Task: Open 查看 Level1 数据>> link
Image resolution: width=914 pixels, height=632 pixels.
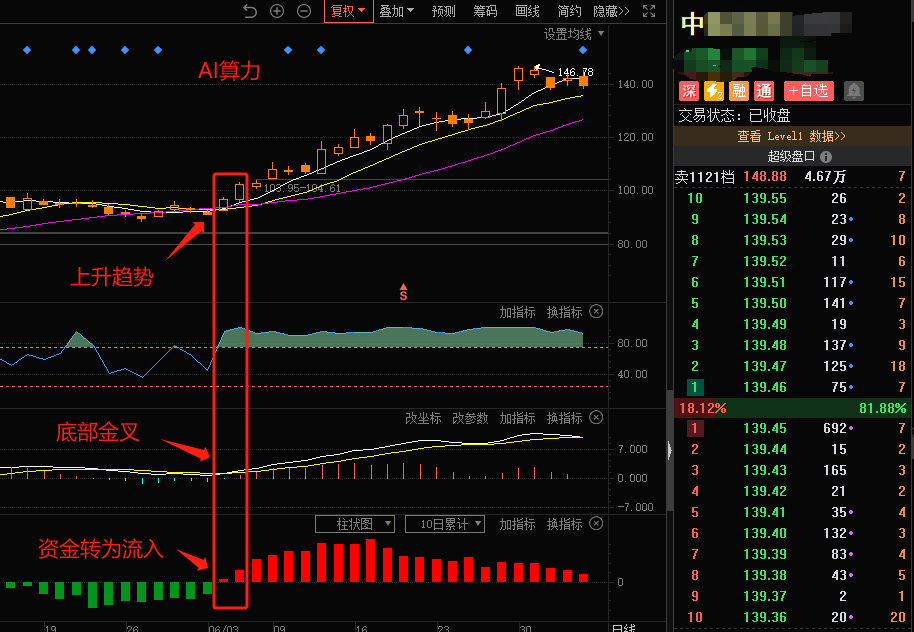Action: pos(791,136)
